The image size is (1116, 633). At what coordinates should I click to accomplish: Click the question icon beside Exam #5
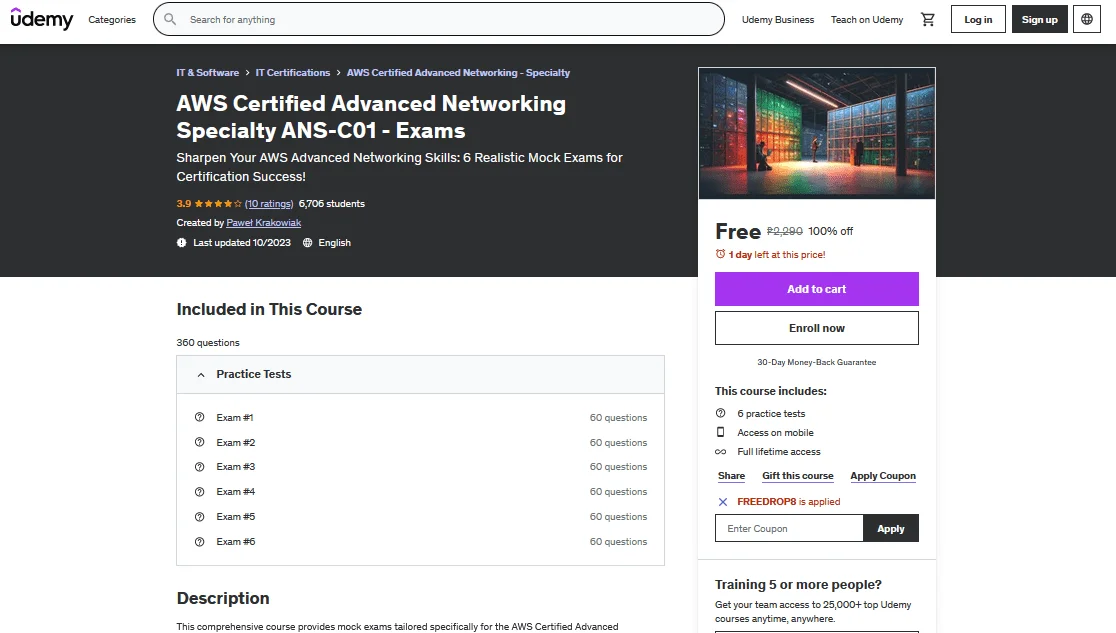(199, 517)
